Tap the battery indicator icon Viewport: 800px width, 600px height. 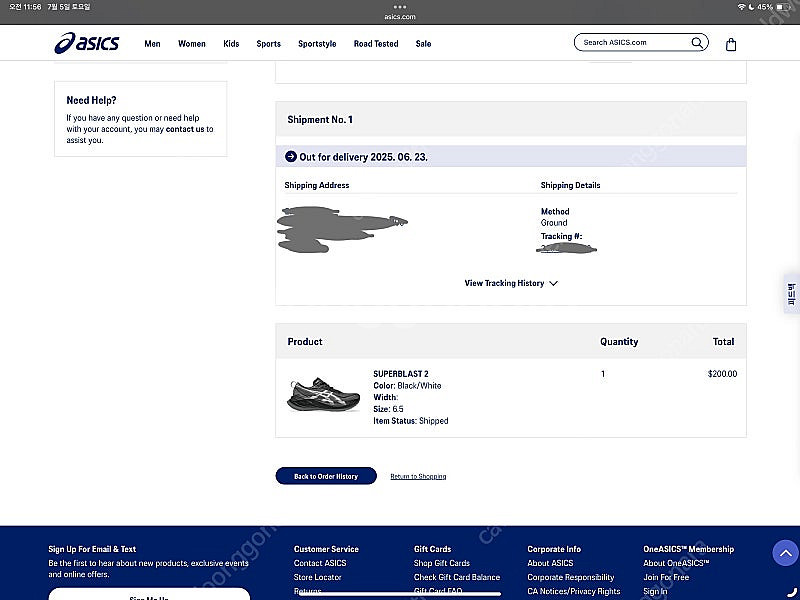784,7
